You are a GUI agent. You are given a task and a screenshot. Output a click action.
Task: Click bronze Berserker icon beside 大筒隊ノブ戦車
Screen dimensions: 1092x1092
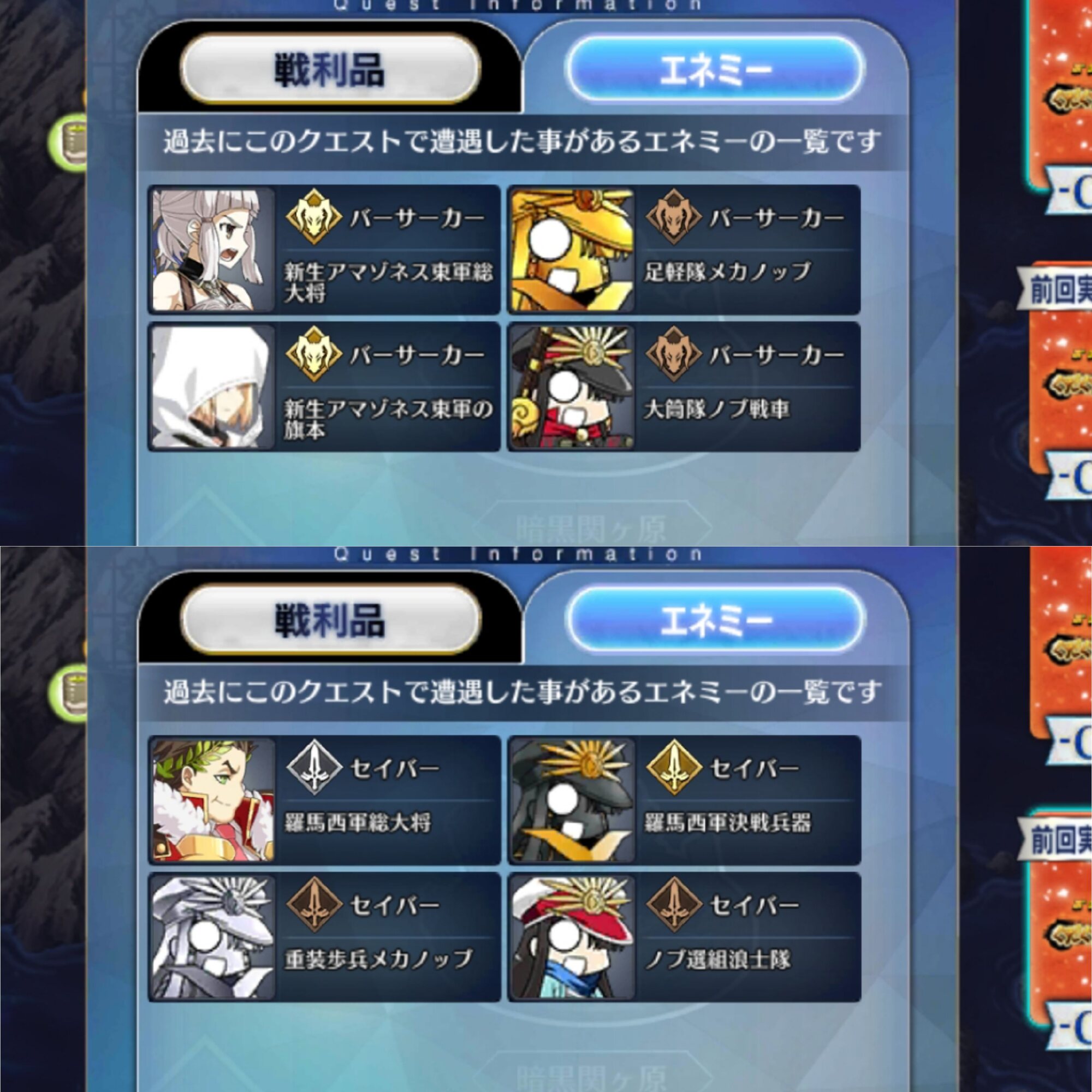click(673, 354)
